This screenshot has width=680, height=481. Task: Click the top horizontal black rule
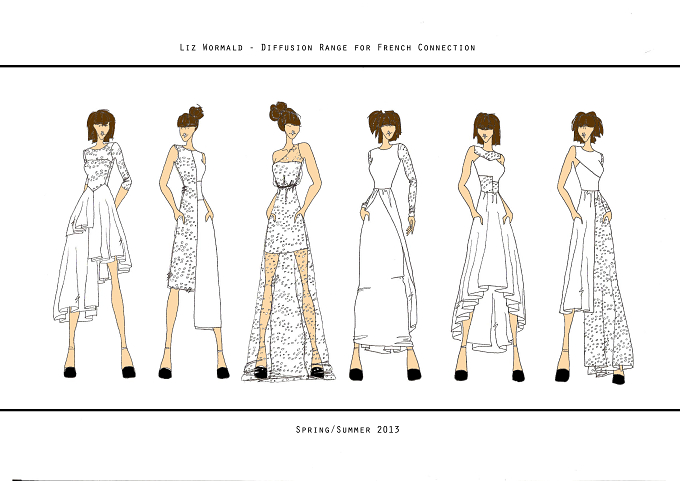340,66
